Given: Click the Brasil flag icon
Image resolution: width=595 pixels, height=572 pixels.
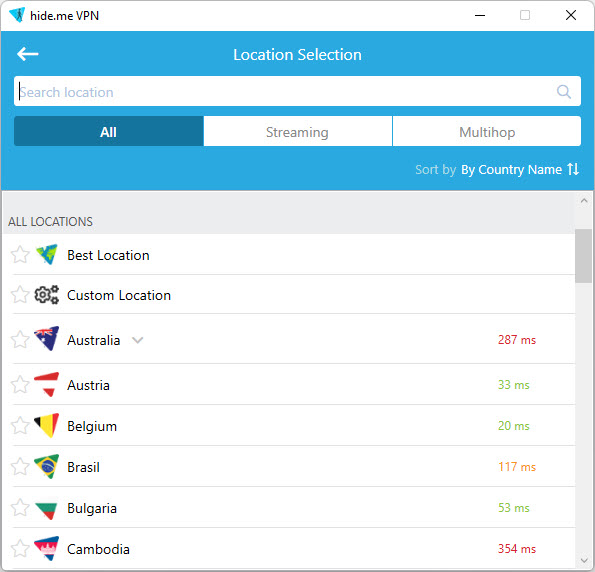Looking at the screenshot, I should pos(47,466).
